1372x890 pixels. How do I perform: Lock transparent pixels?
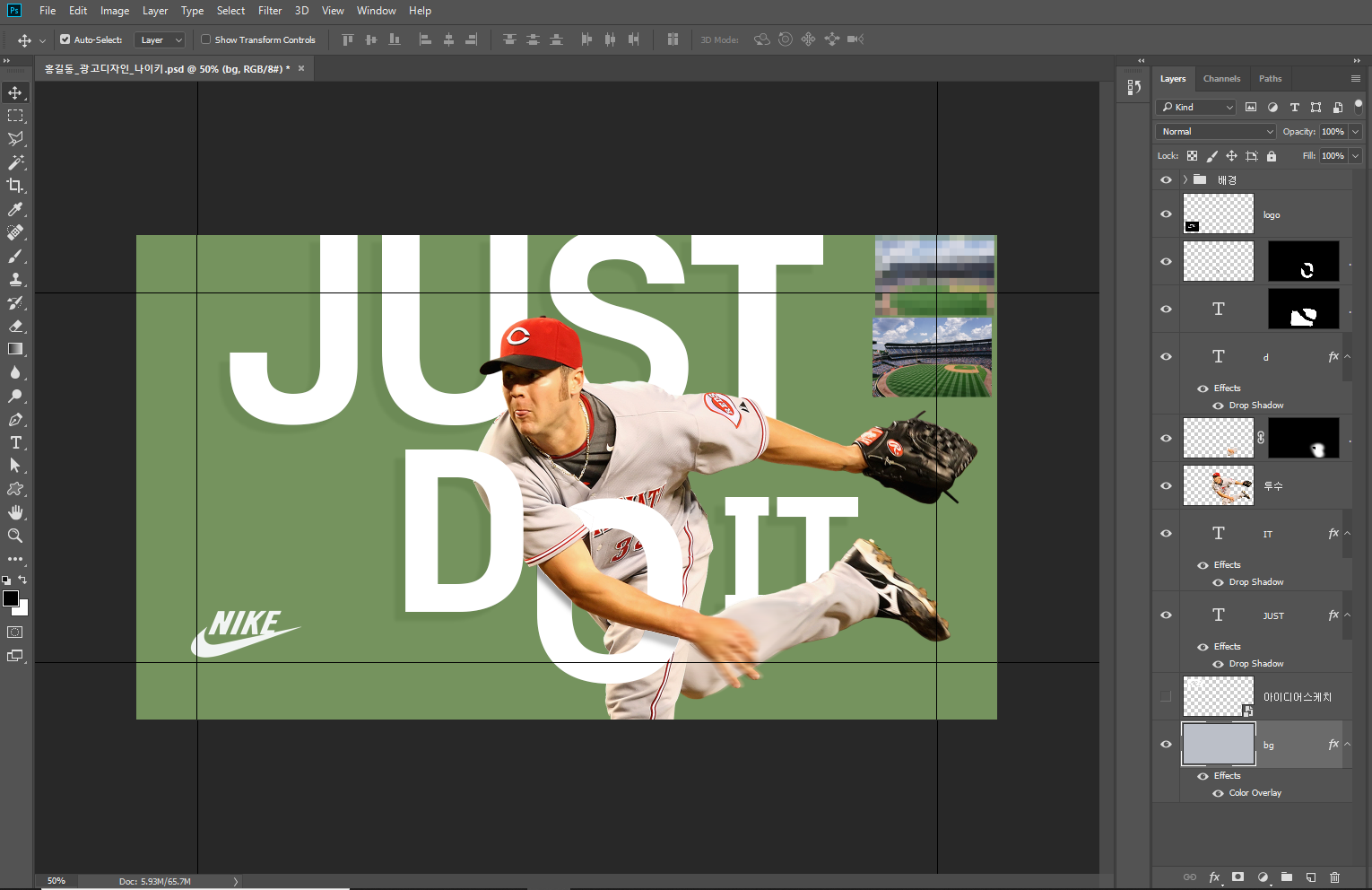[1192, 156]
